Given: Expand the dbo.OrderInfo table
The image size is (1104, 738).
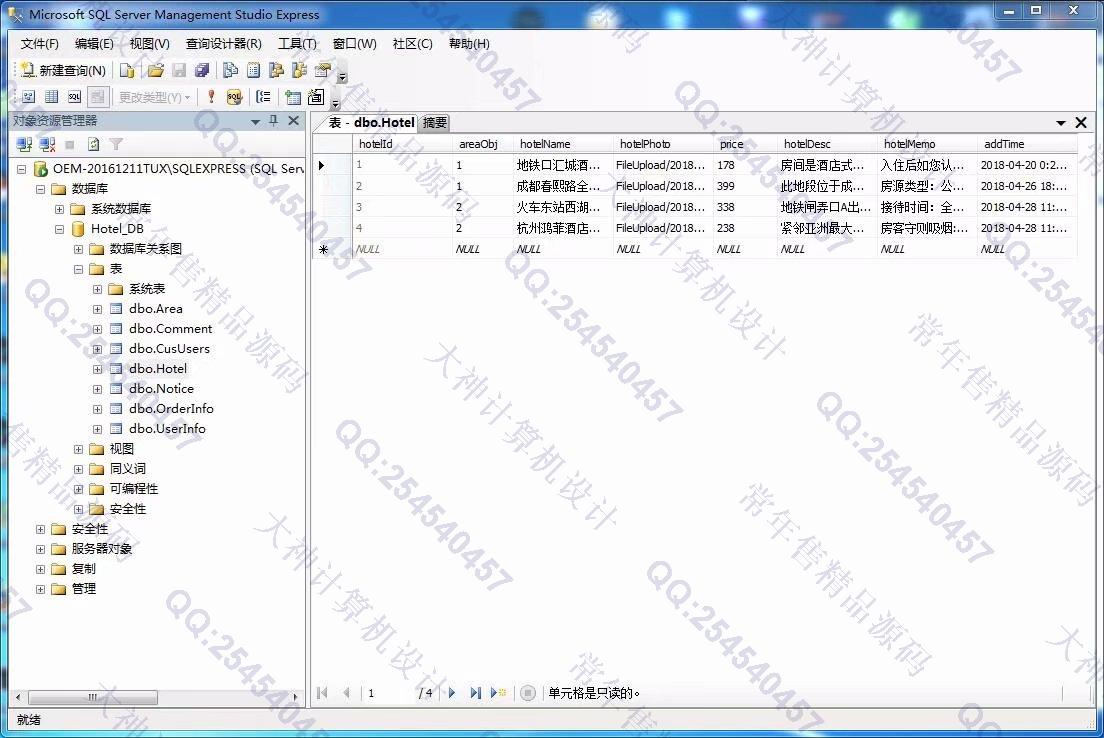Looking at the screenshot, I should [x=97, y=409].
